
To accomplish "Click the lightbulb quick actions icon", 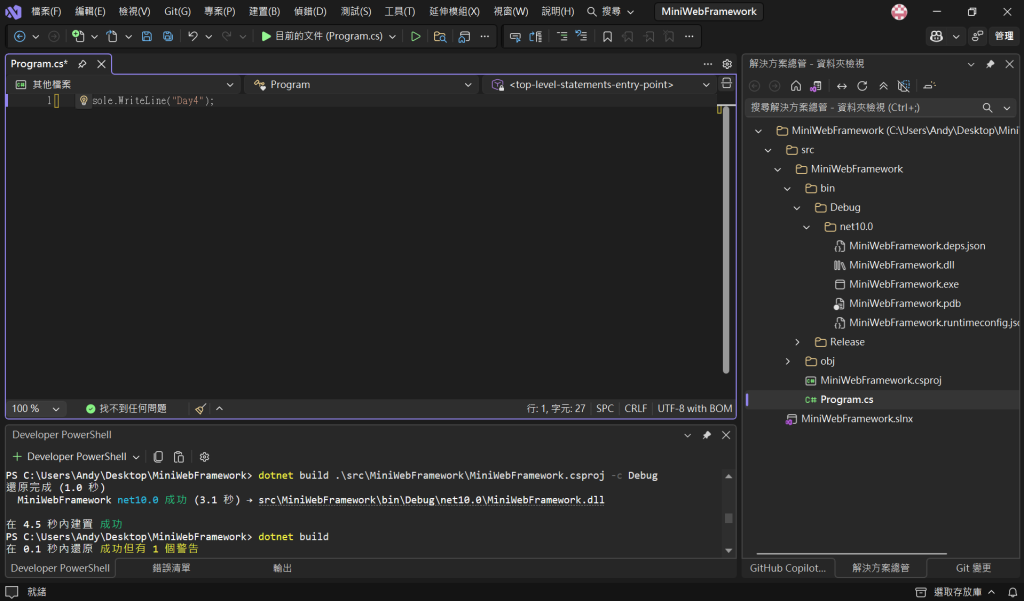I will pyautogui.click(x=84, y=101).
